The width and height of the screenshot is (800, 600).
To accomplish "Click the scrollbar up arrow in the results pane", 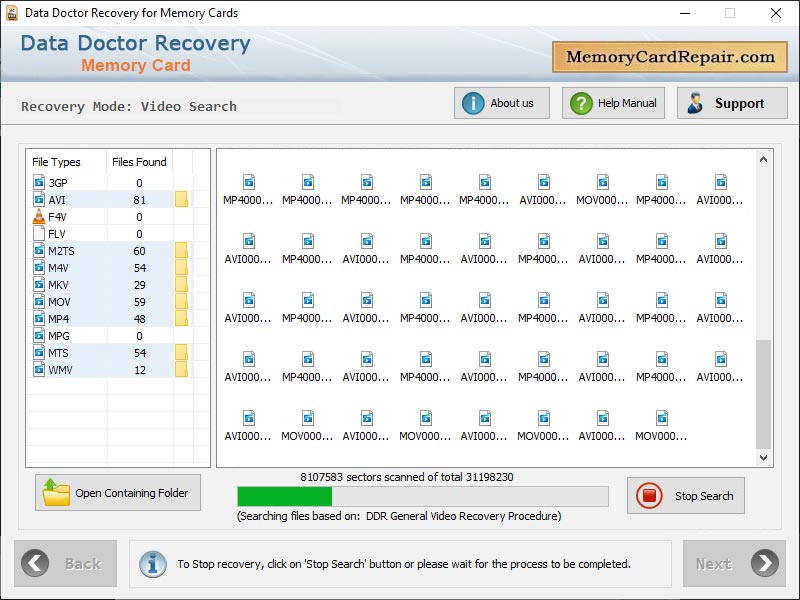I will click(763, 157).
